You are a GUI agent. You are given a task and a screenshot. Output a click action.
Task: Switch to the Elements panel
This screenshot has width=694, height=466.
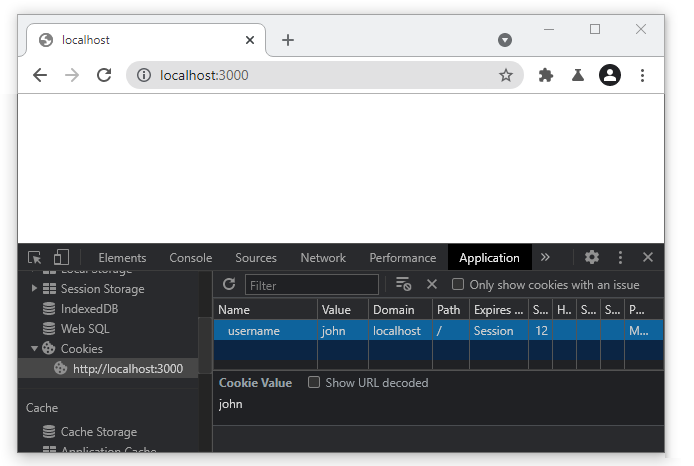122,258
